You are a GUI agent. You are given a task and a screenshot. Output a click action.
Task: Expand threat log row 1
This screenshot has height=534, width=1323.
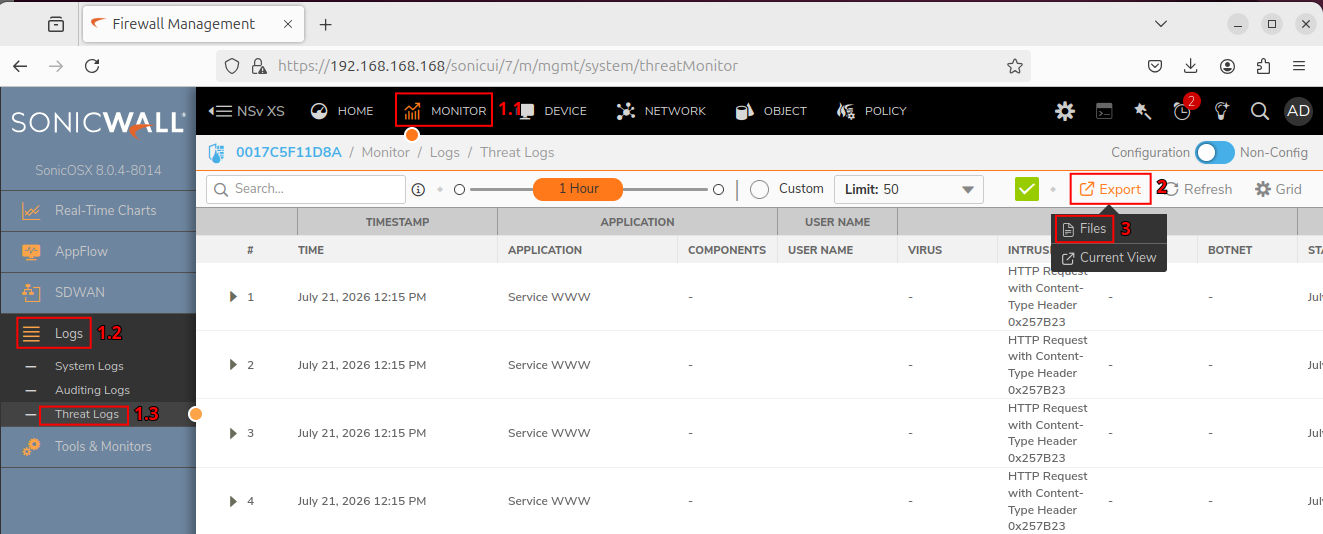(233, 297)
